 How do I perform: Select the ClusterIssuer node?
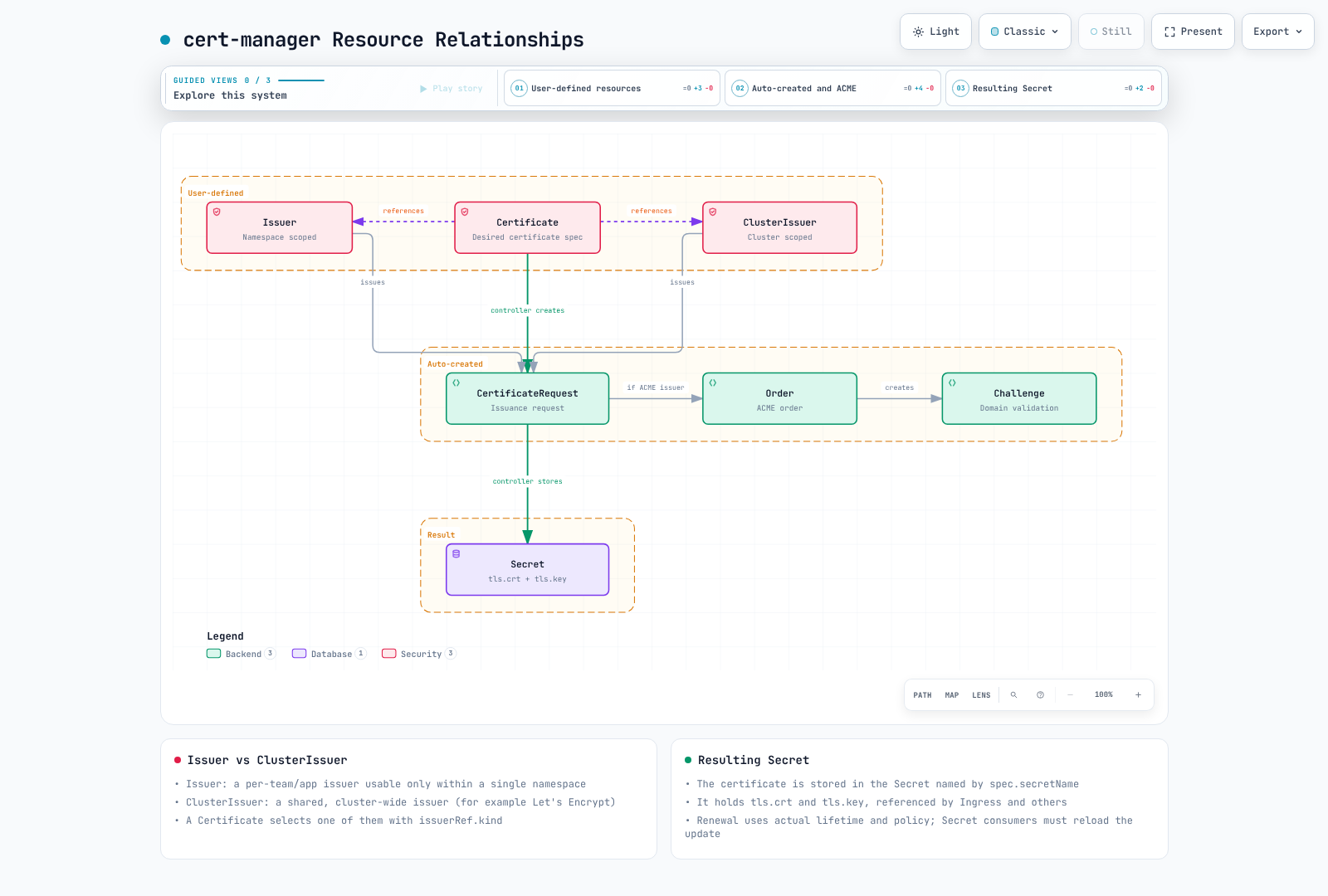[x=779, y=228]
